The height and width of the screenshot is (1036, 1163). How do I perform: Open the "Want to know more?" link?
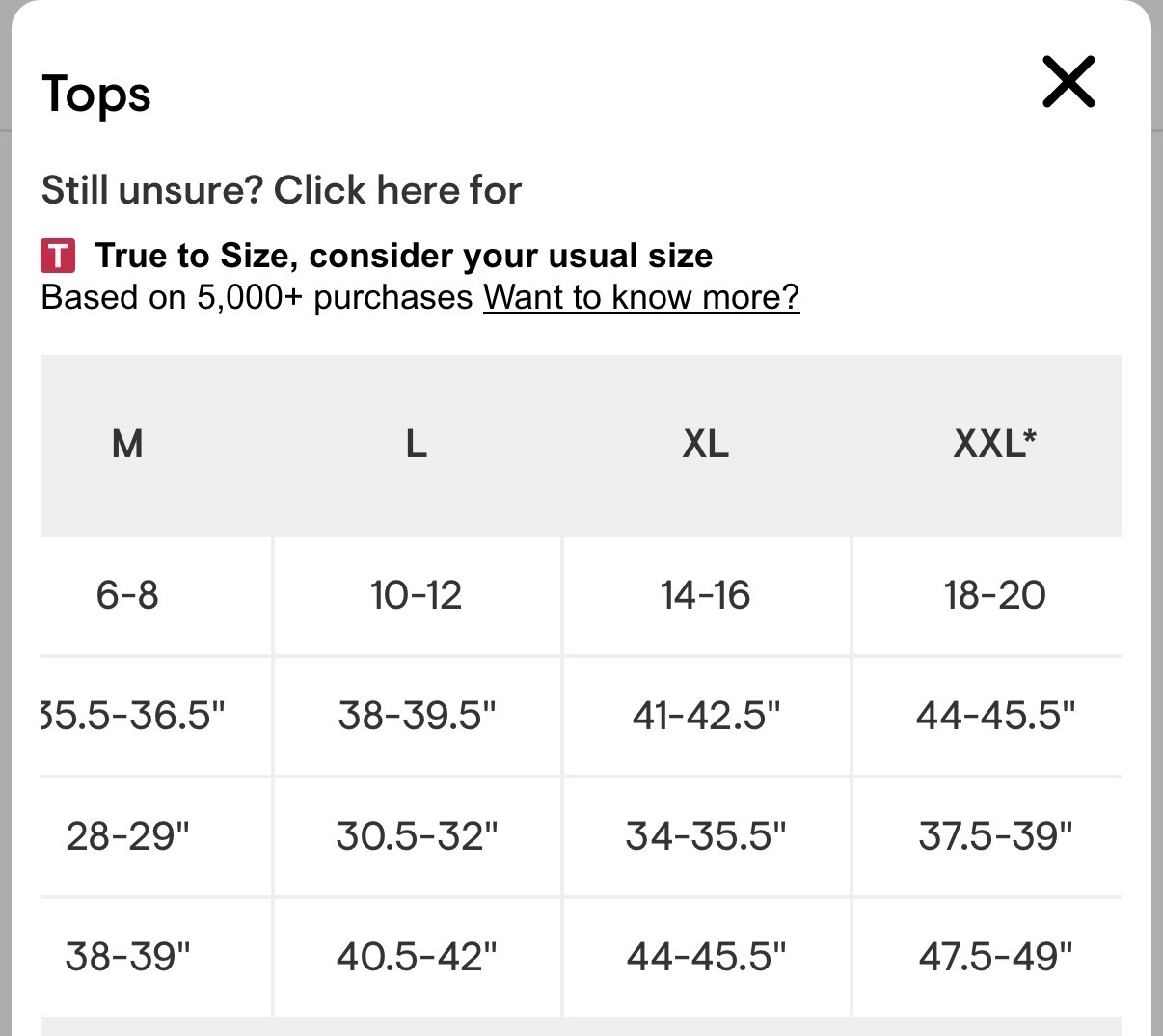(641, 297)
